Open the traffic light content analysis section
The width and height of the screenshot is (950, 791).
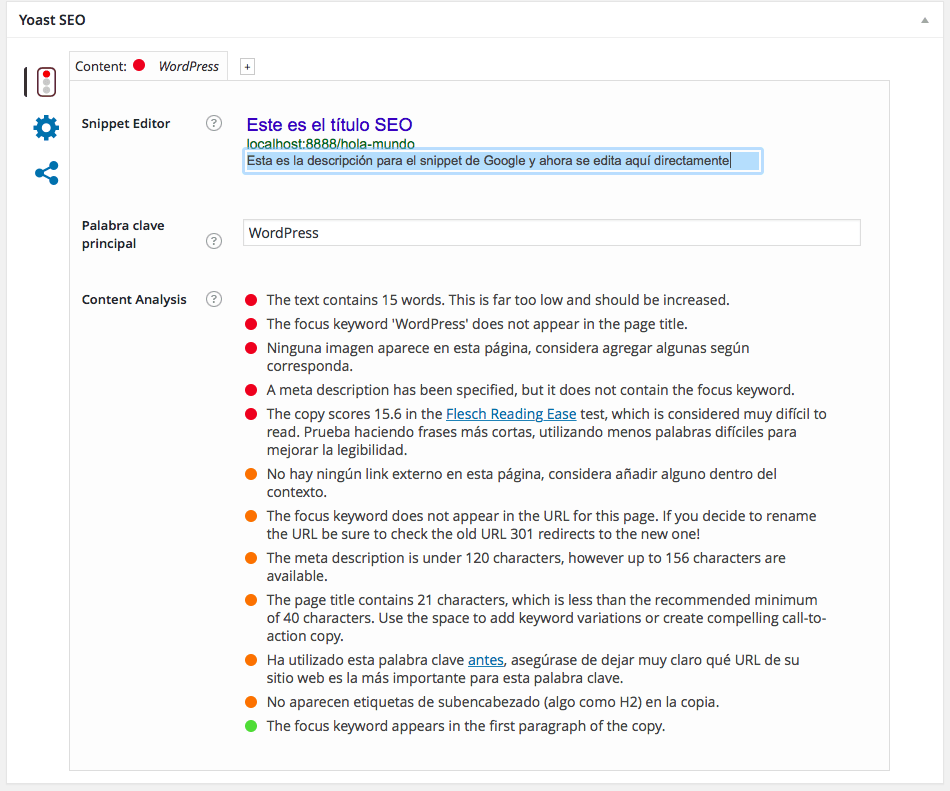[x=46, y=82]
